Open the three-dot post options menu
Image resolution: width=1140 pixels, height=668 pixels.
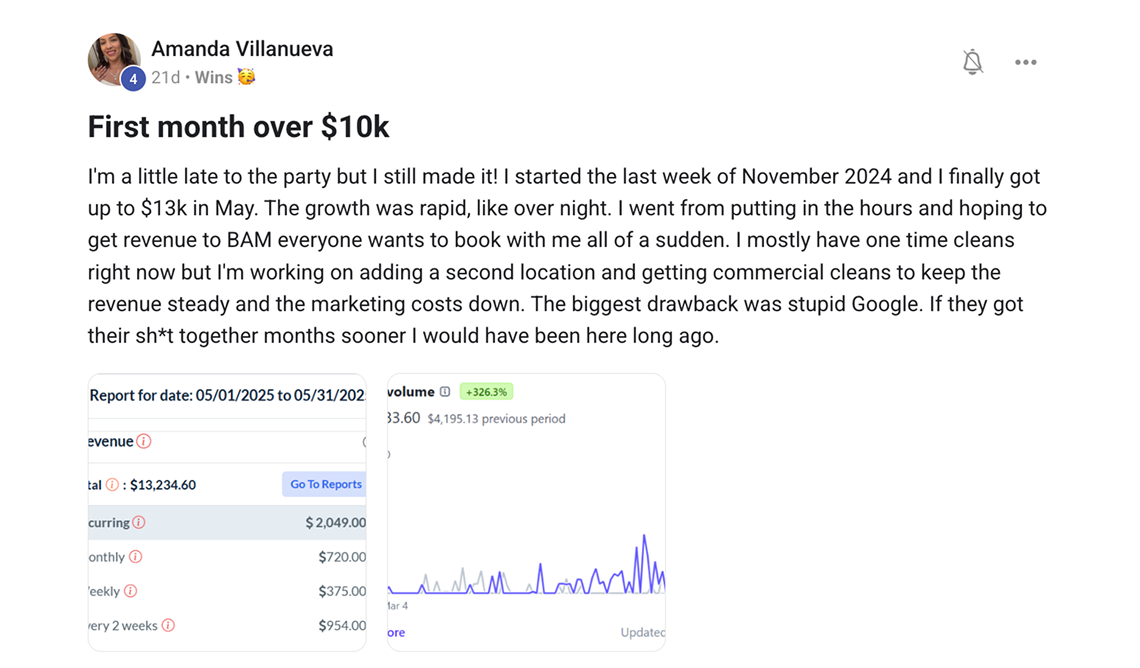[x=1025, y=62]
